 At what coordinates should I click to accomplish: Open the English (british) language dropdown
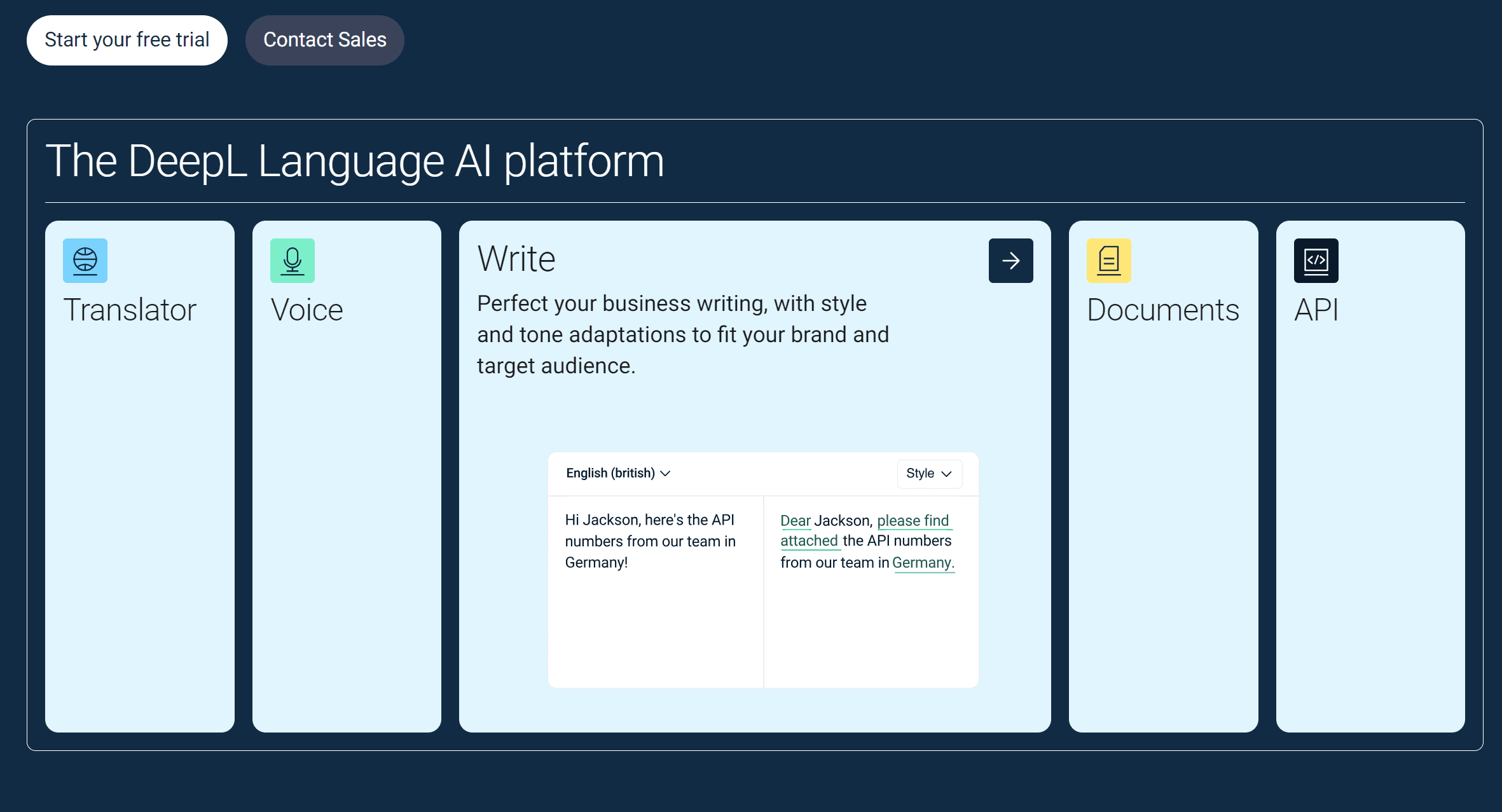click(x=617, y=473)
